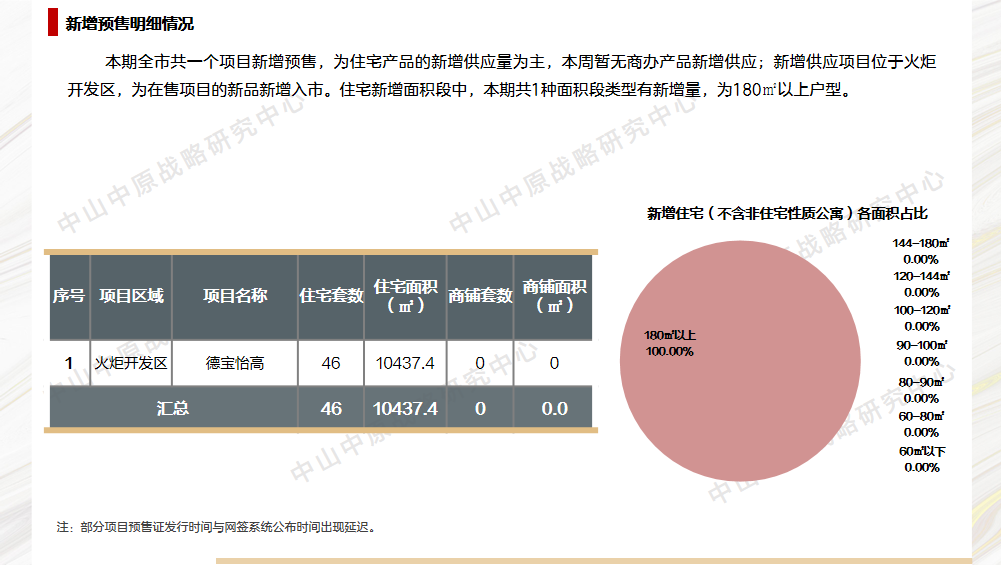Viewport: 1004px width, 565px height.
Task: Select the 住宅套数 column header
Action: click(x=331, y=296)
